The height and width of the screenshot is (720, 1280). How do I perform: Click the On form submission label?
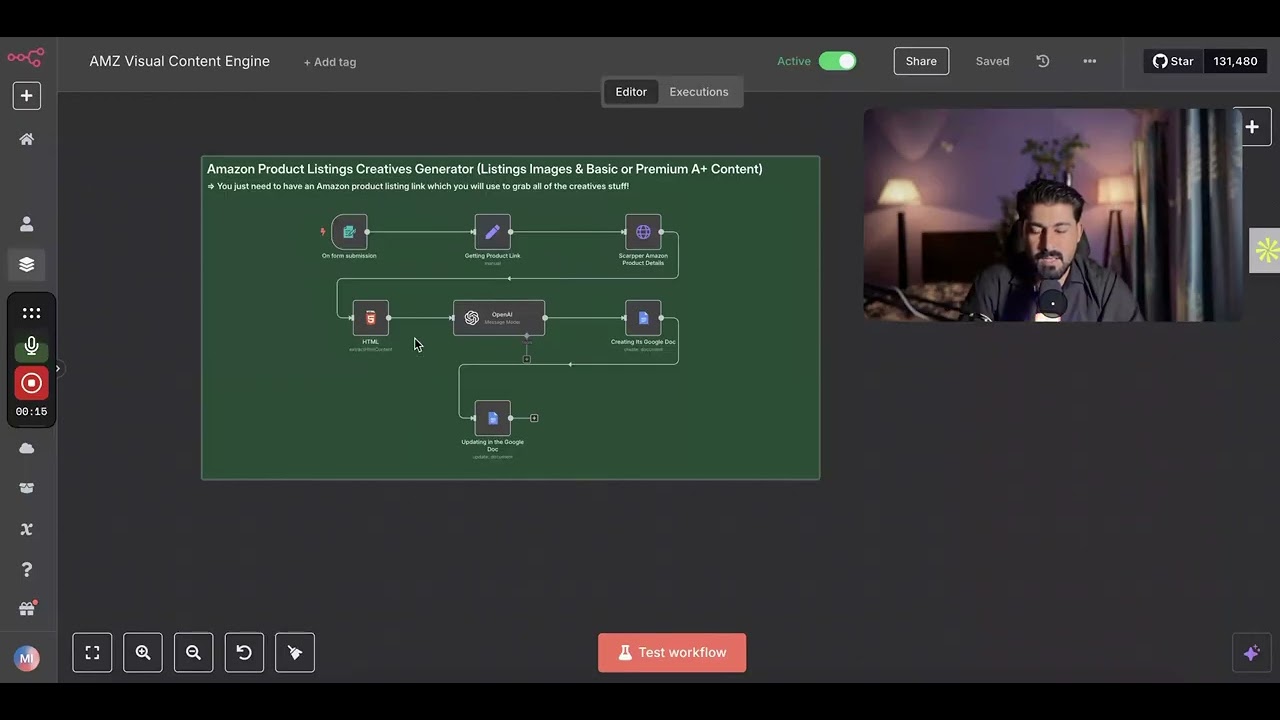(349, 256)
